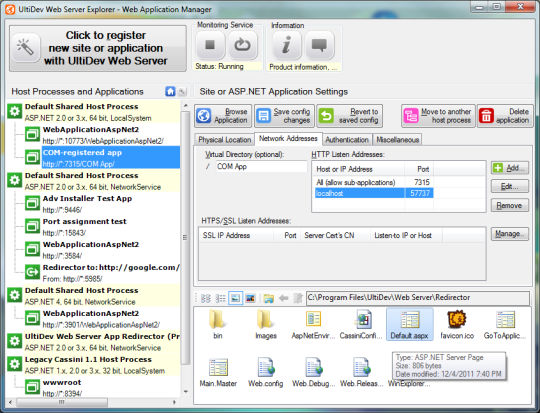Select the Default.aspx file
Screen dimensions: 540x413
point(409,324)
